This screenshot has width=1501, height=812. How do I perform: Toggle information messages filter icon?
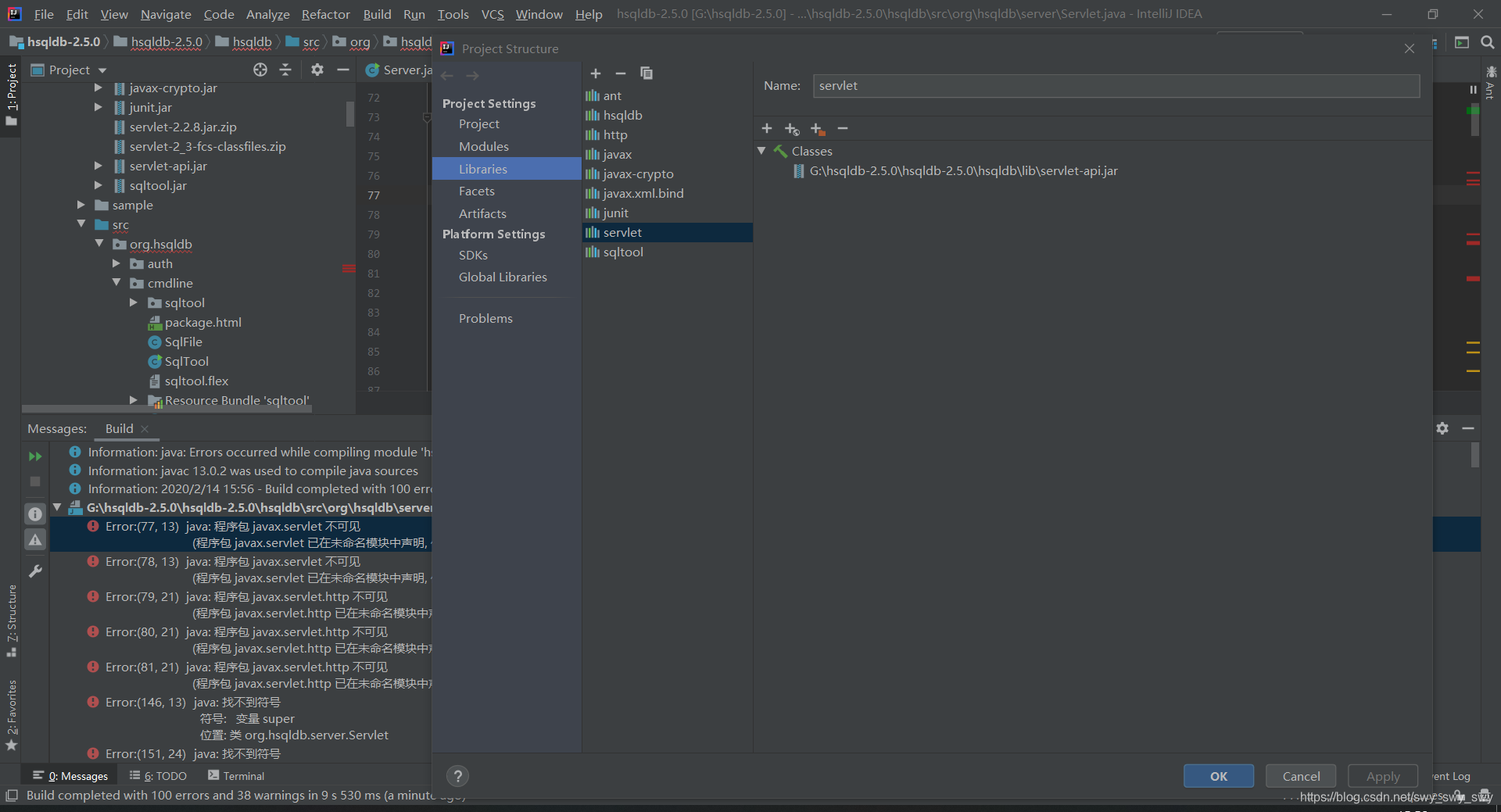[35, 514]
